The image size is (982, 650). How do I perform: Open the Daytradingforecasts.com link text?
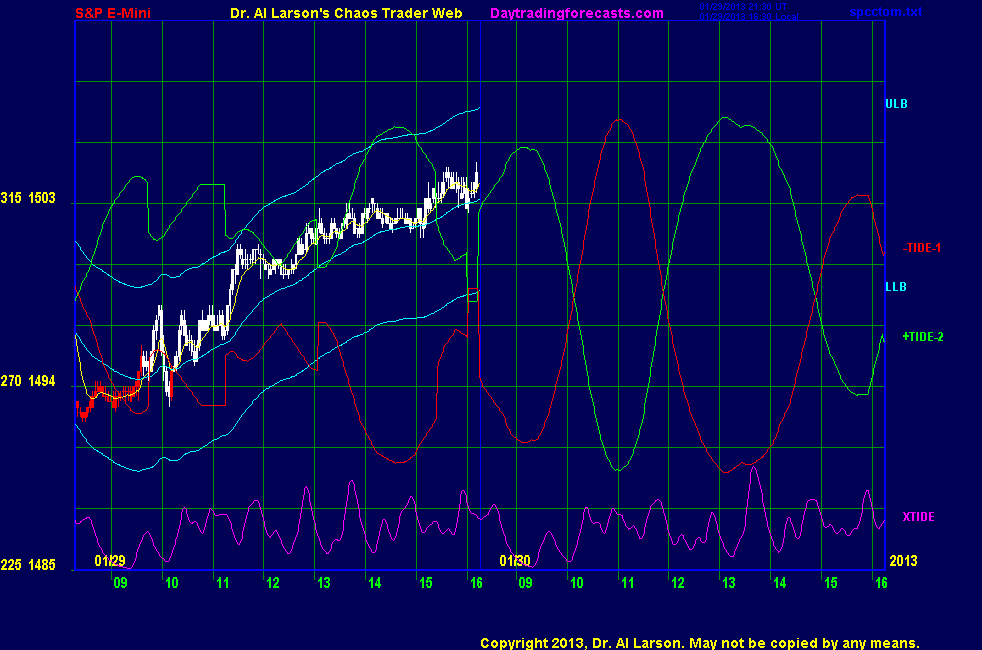[x=577, y=13]
